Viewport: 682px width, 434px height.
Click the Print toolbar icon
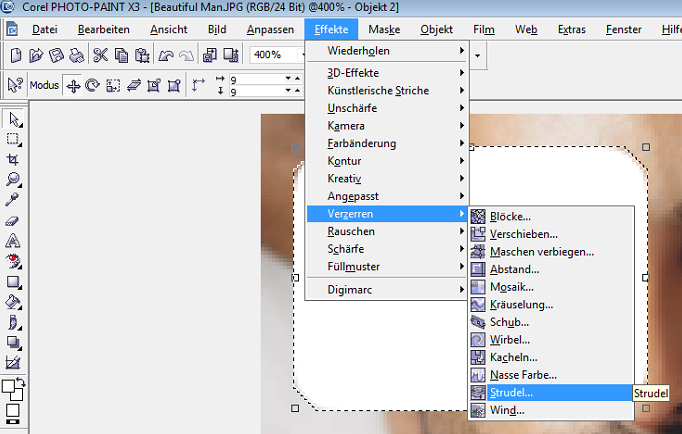77,55
